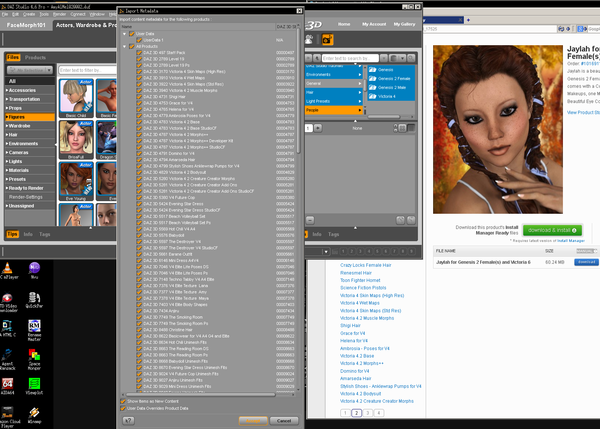Screen dimensions: 600x429
Task: Uncheck the User Data checkbox
Action: [132, 34]
